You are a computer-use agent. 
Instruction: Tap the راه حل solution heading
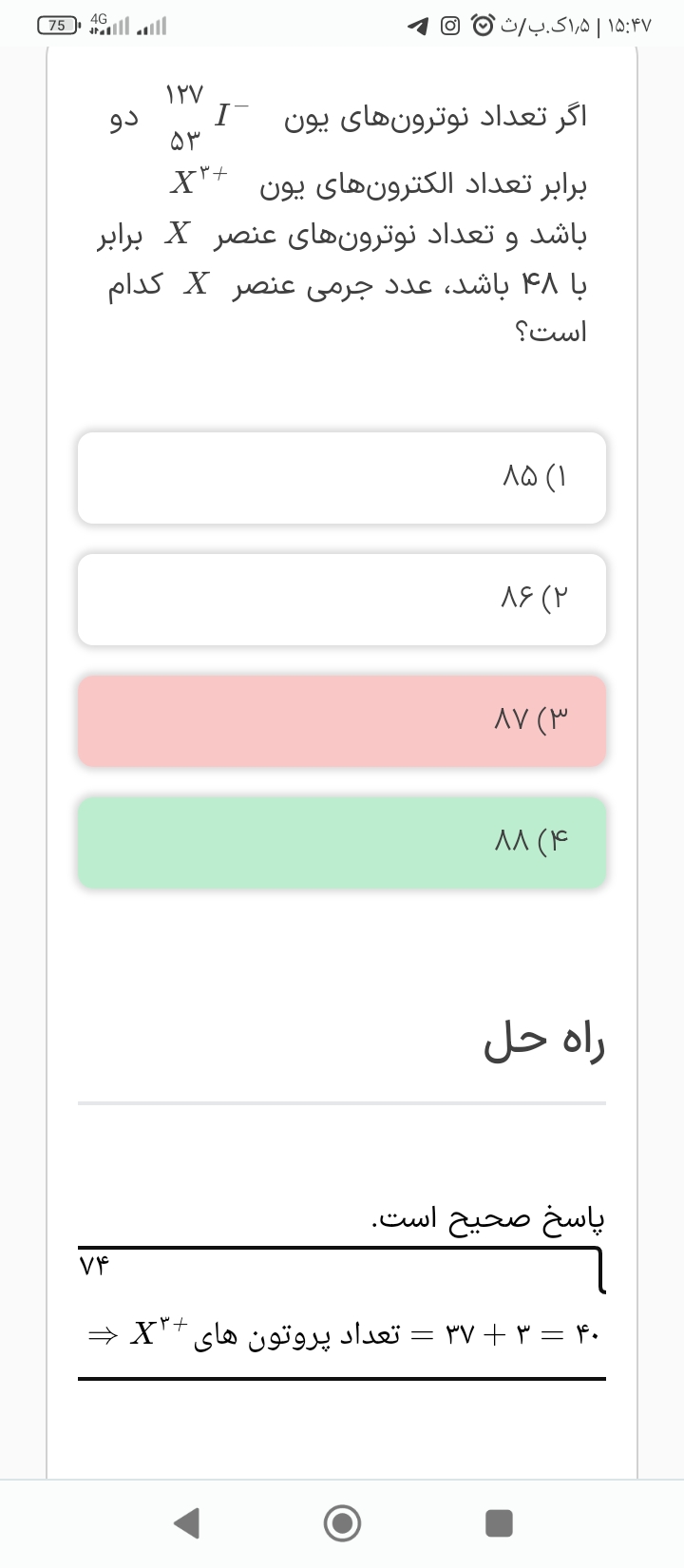coord(544,1041)
